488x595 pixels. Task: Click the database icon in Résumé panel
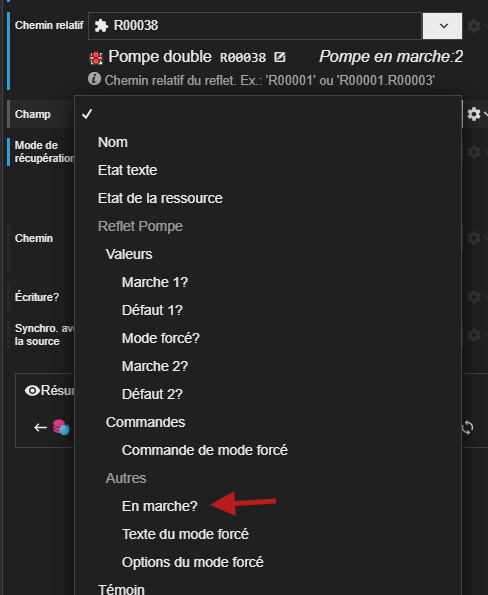click(61, 427)
